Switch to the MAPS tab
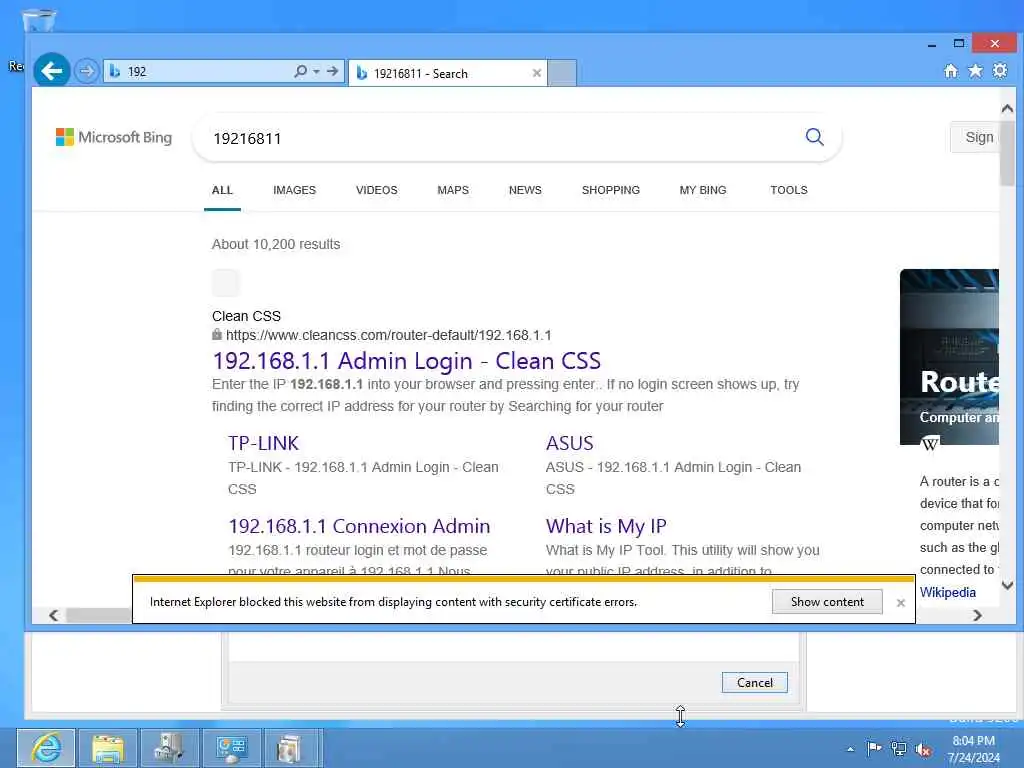The image size is (1024, 768). click(x=453, y=190)
